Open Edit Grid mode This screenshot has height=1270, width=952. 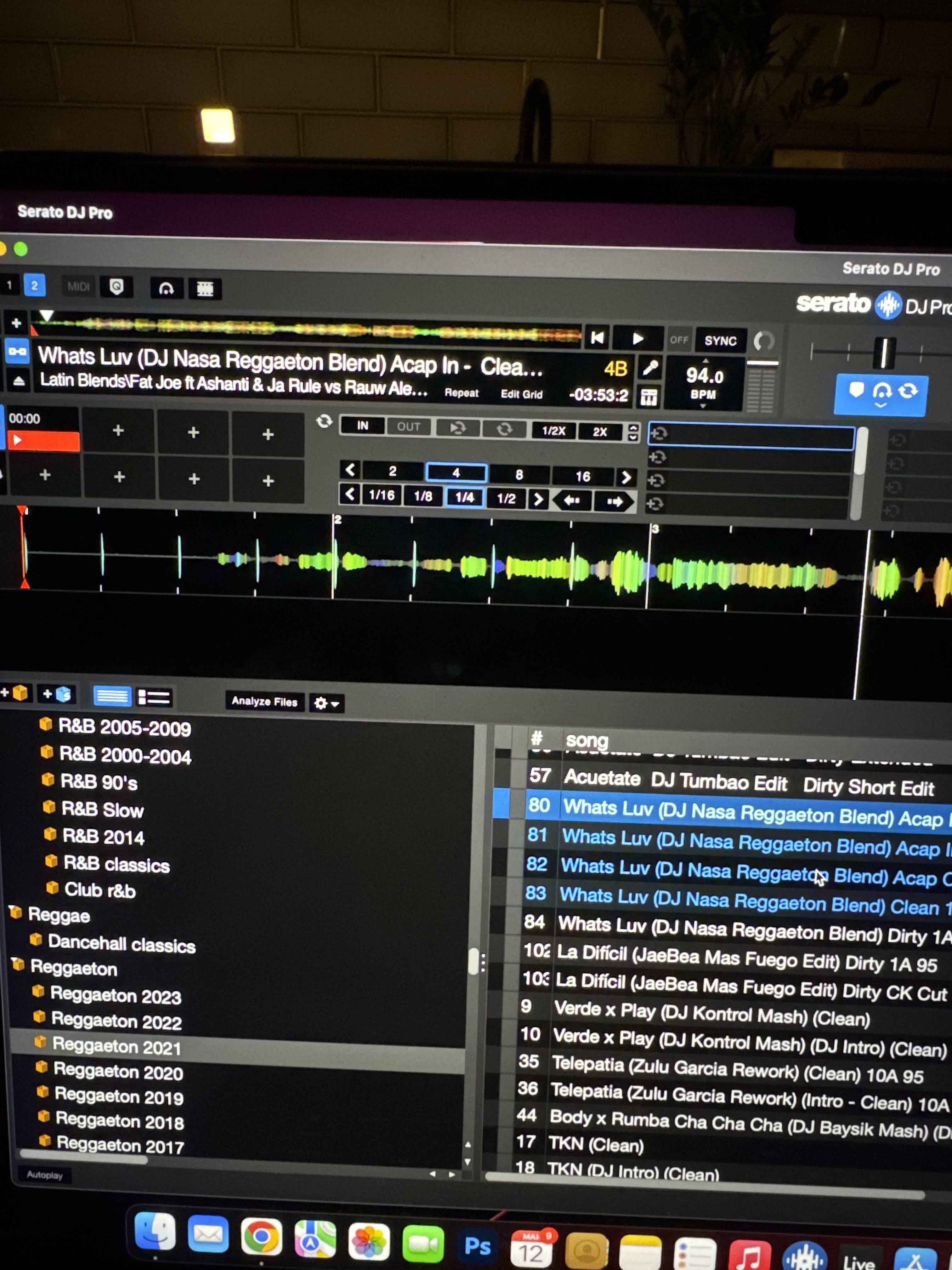(521, 394)
